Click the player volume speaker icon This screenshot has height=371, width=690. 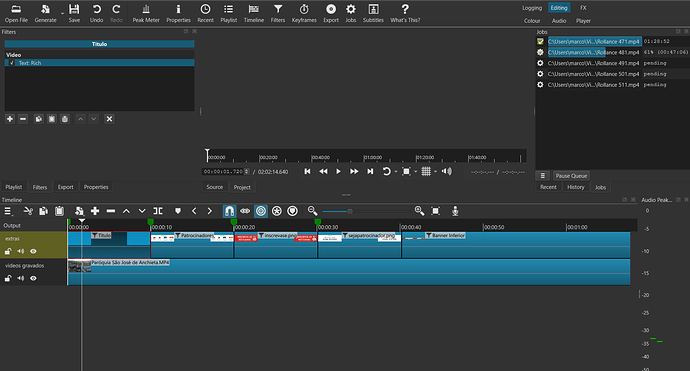tap(447, 172)
